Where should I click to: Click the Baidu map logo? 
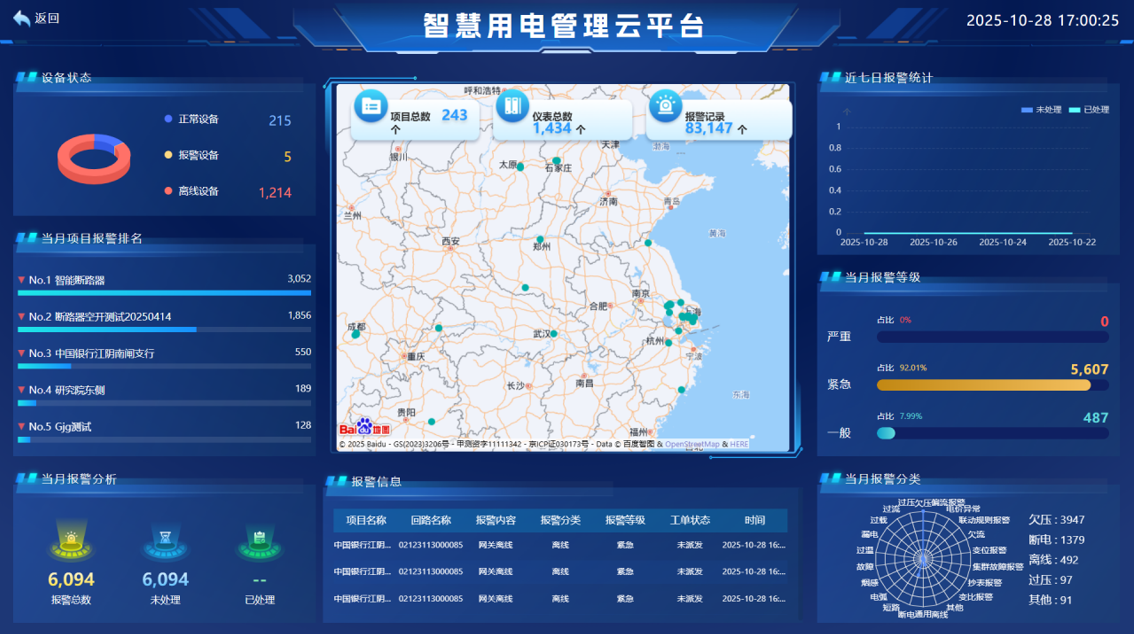point(365,427)
